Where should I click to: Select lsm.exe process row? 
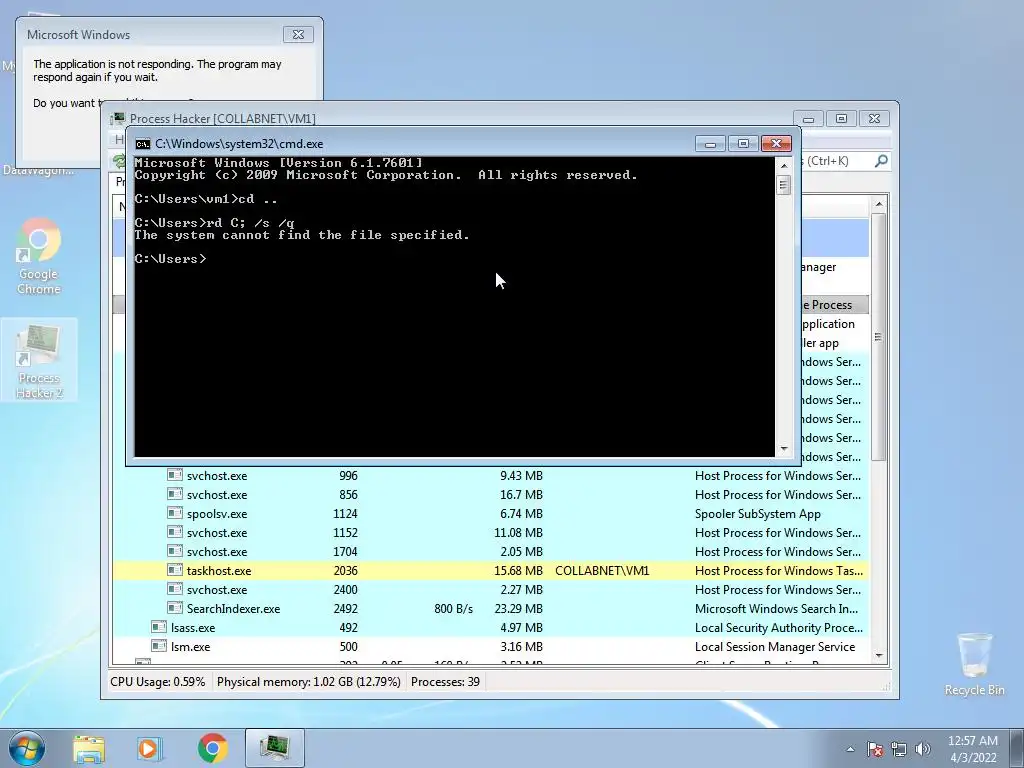(491, 646)
